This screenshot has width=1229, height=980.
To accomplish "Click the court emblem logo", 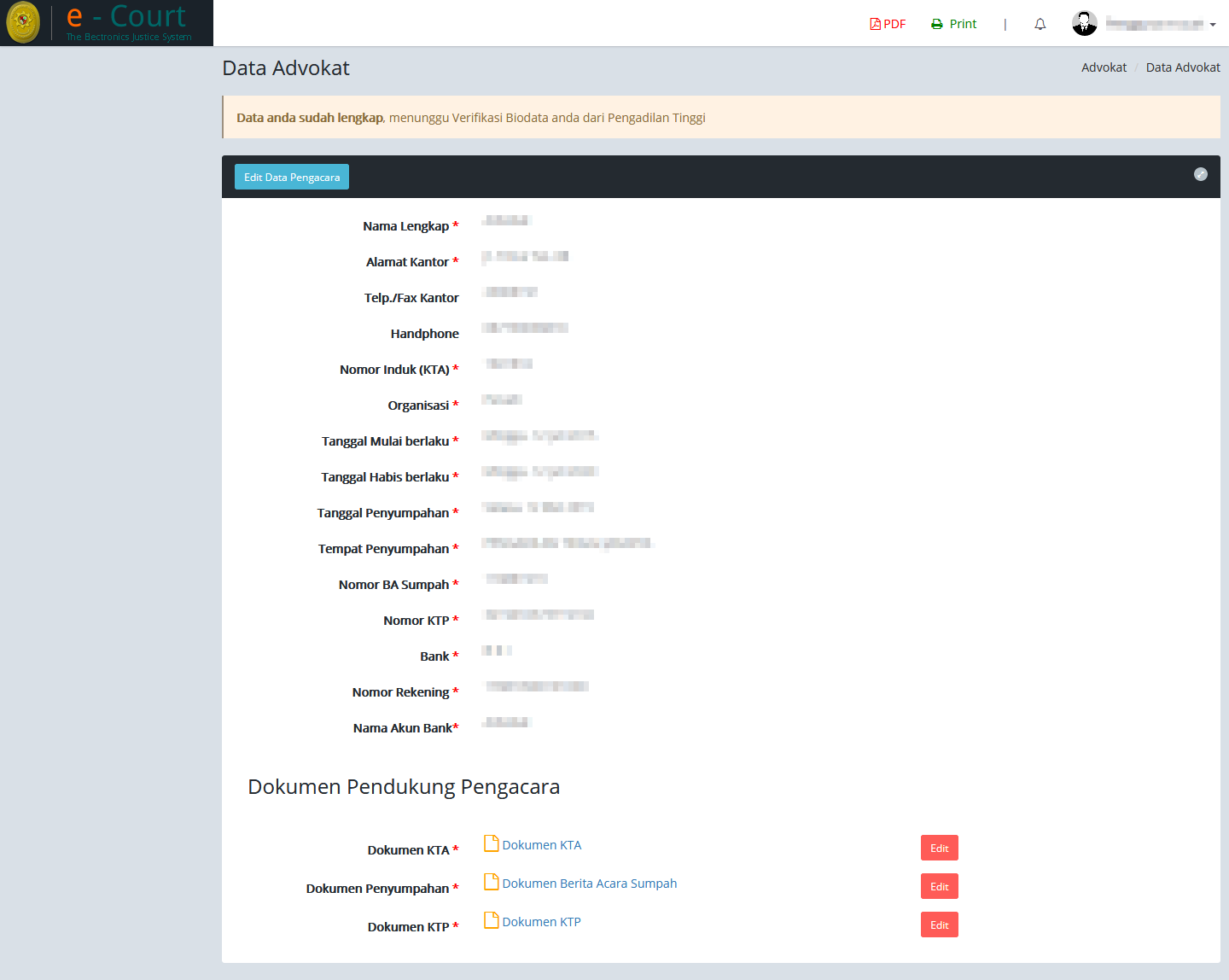I will click(23, 23).
